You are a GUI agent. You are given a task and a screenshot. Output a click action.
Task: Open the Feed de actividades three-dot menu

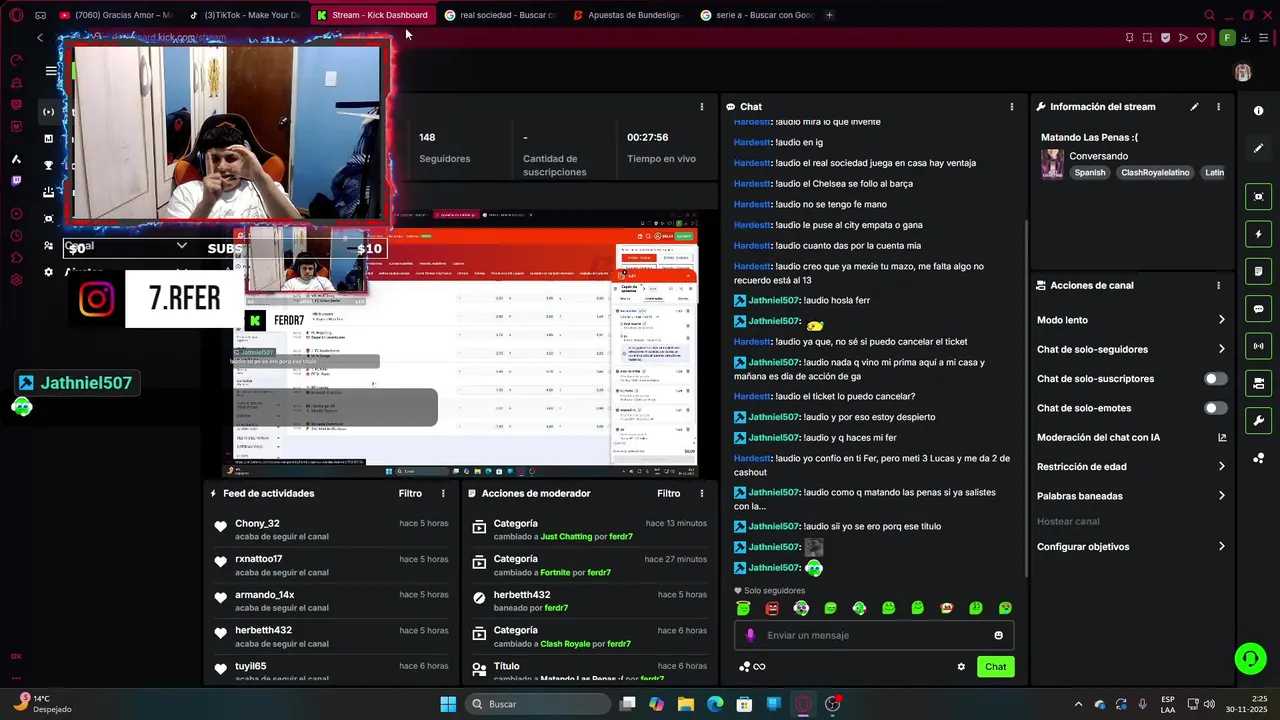tap(443, 493)
